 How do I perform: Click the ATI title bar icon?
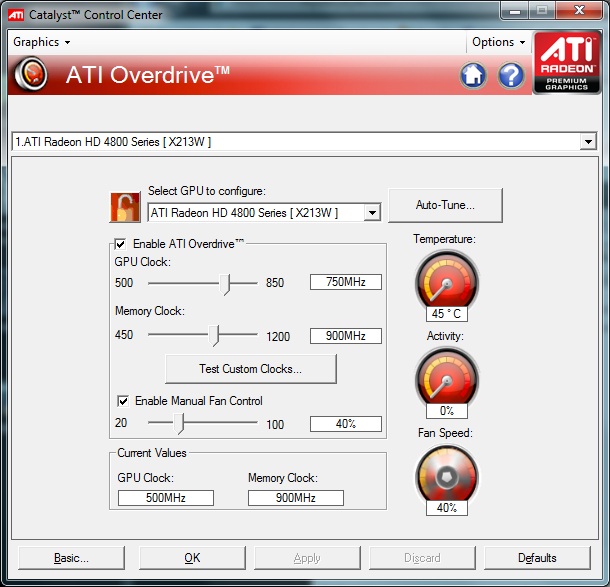pos(16,15)
